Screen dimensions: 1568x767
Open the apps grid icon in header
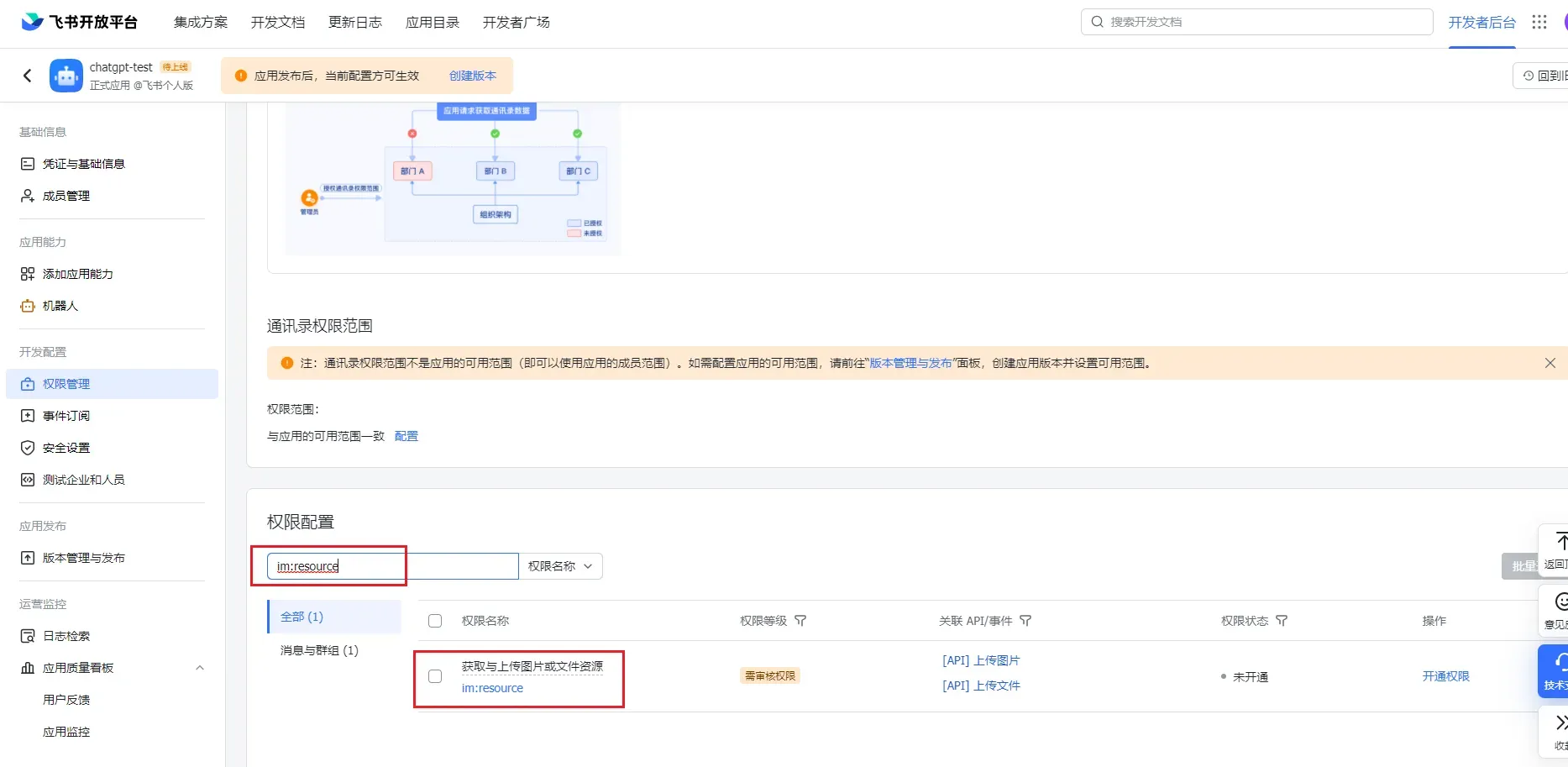click(1539, 22)
